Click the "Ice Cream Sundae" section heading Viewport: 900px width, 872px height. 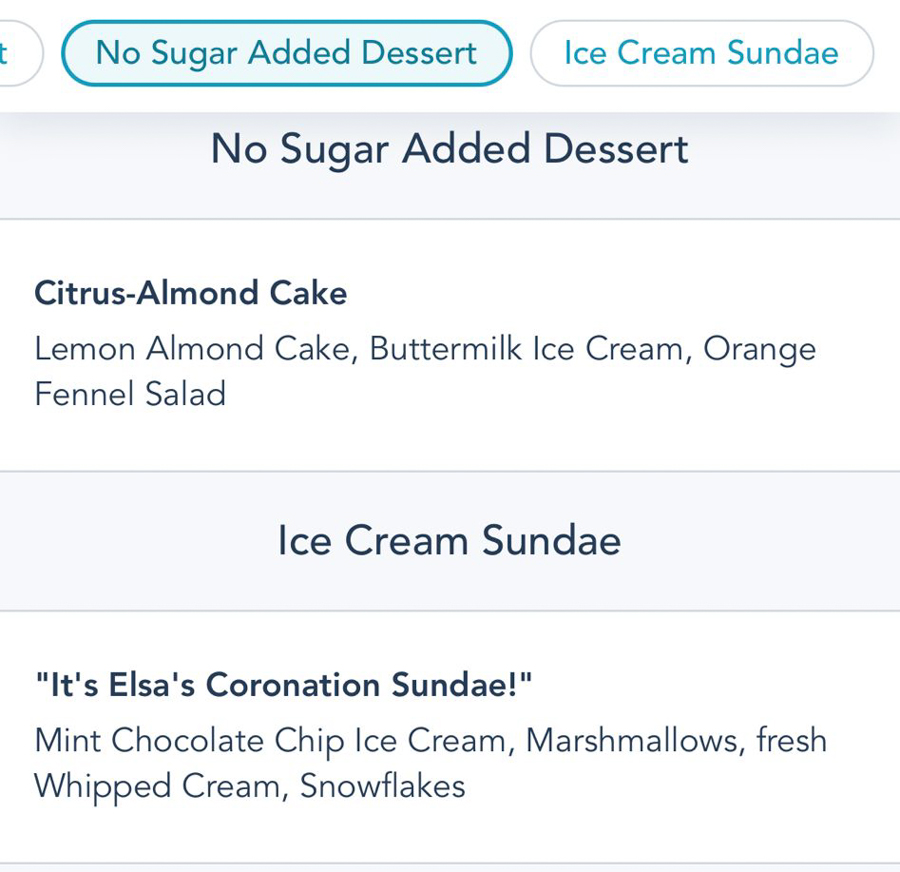[x=449, y=541]
